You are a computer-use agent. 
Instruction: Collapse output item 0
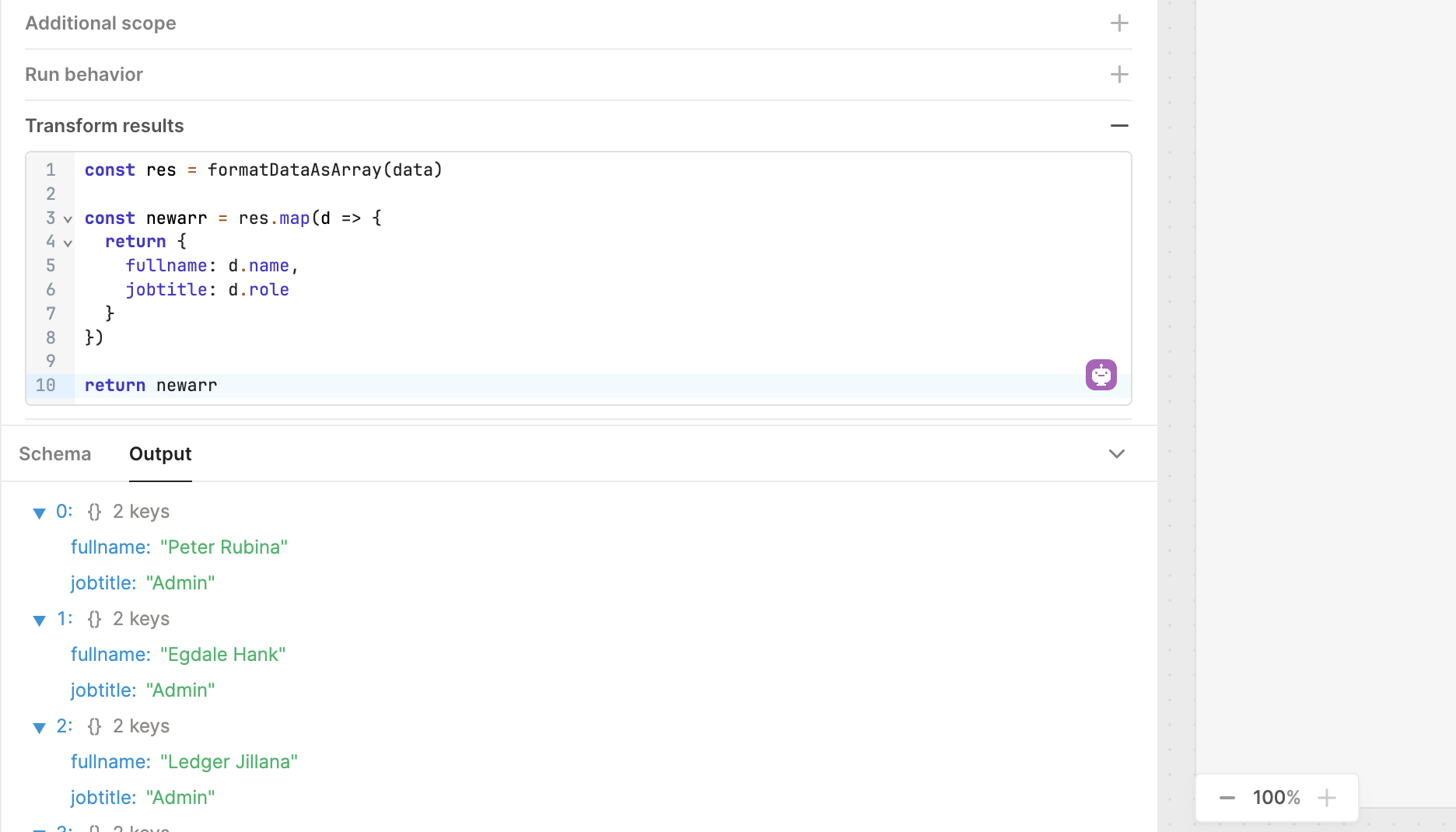pyautogui.click(x=39, y=512)
